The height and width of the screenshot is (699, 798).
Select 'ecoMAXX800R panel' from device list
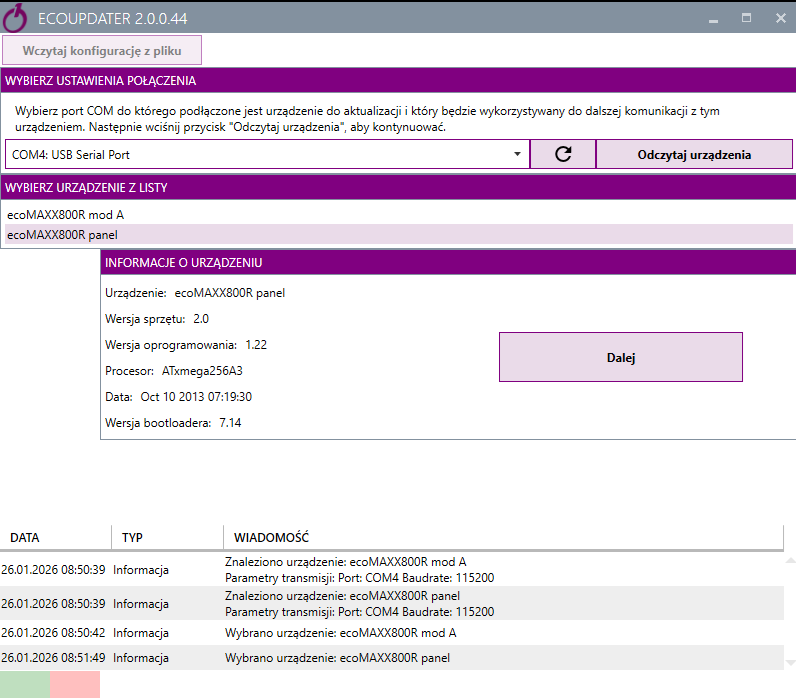coord(398,234)
